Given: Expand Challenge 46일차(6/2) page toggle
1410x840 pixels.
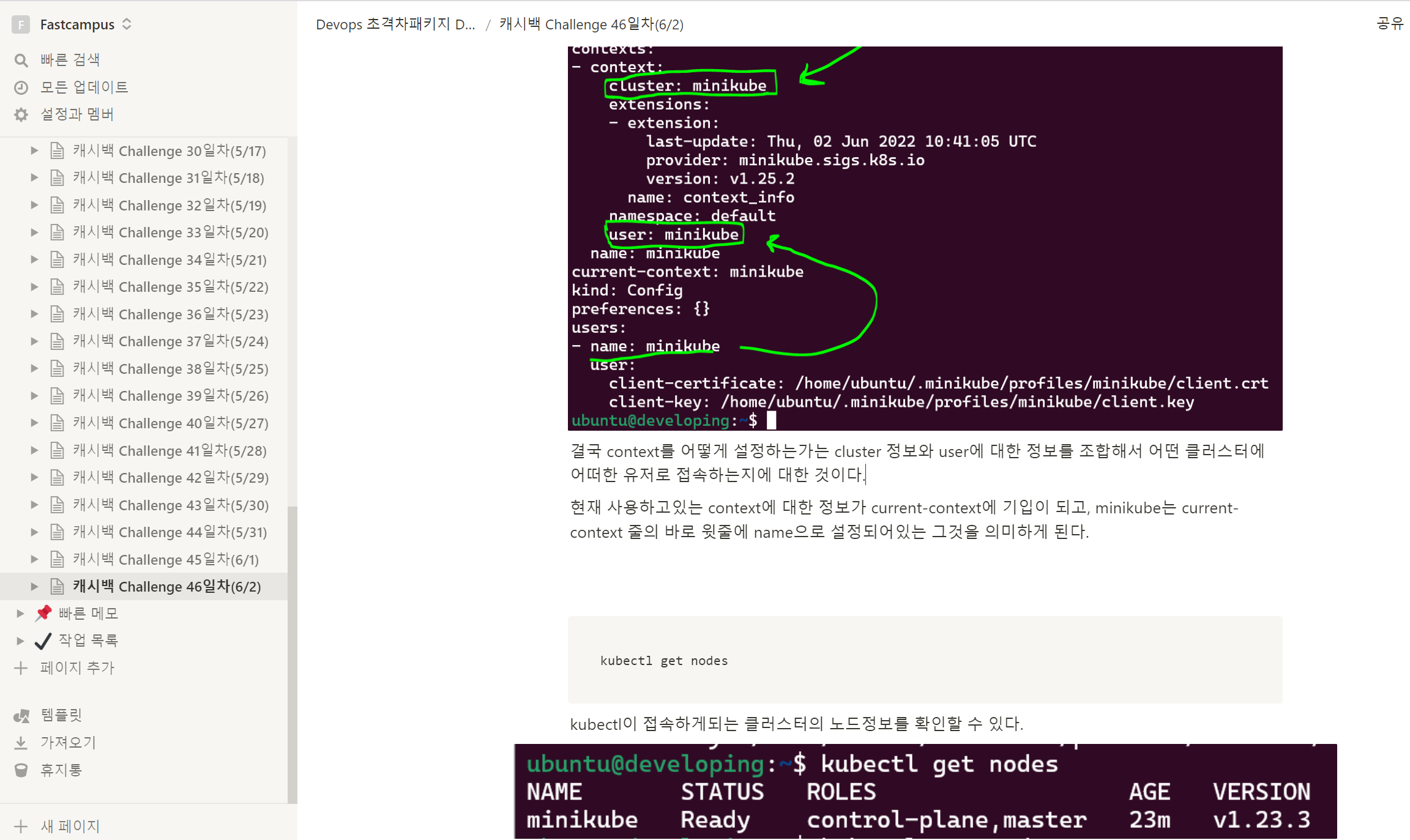Looking at the screenshot, I should tap(35, 586).
